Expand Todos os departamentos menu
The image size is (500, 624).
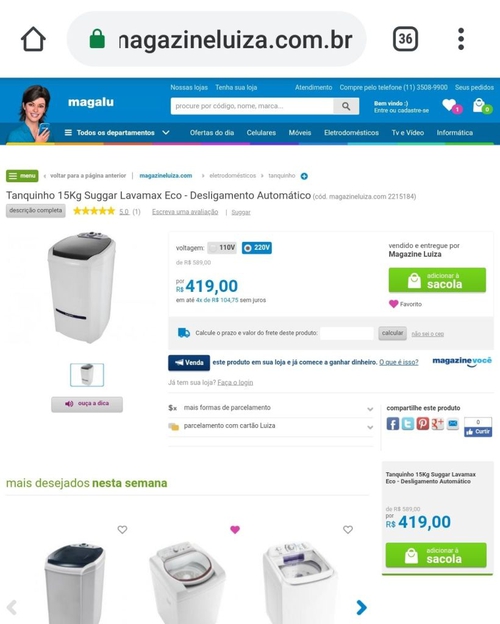(117, 133)
